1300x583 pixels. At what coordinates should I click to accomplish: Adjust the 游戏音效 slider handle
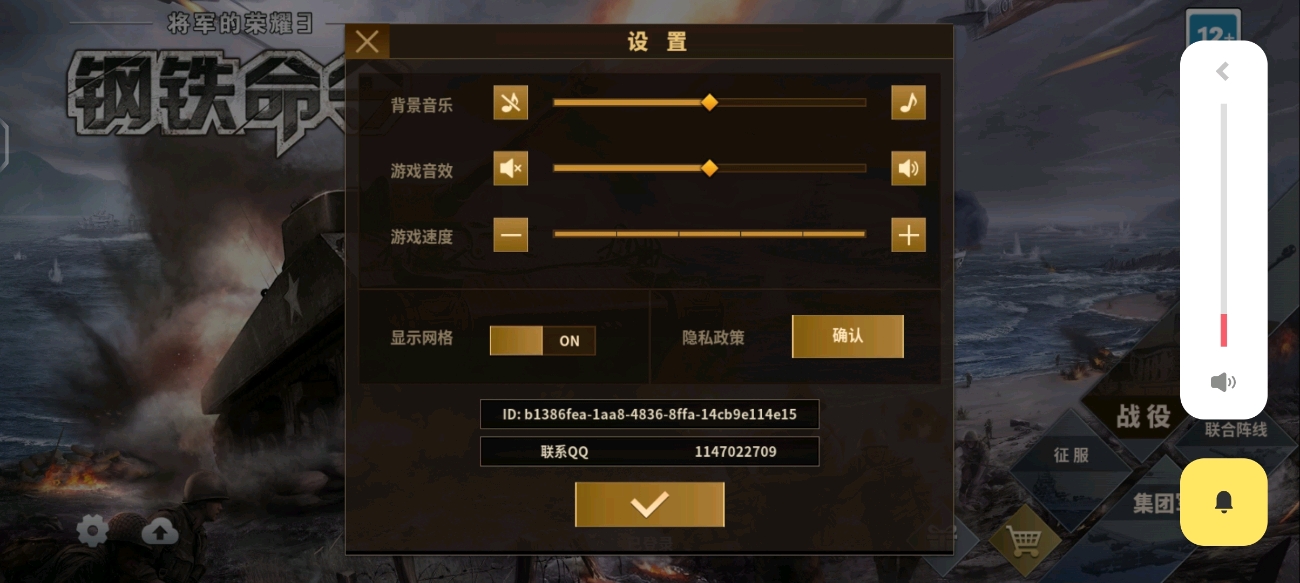coord(709,168)
